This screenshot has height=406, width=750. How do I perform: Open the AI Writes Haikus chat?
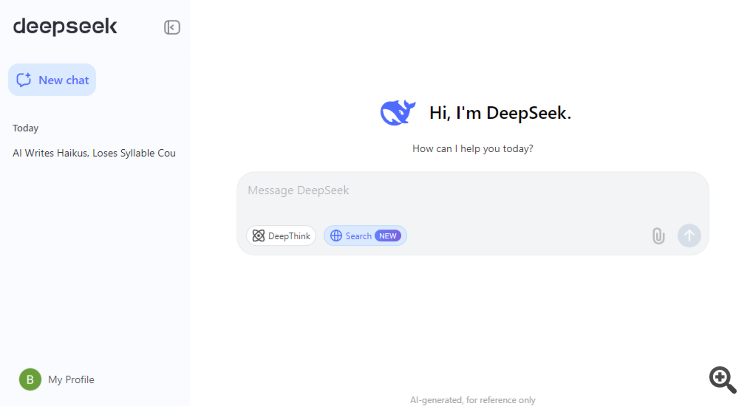coord(94,153)
